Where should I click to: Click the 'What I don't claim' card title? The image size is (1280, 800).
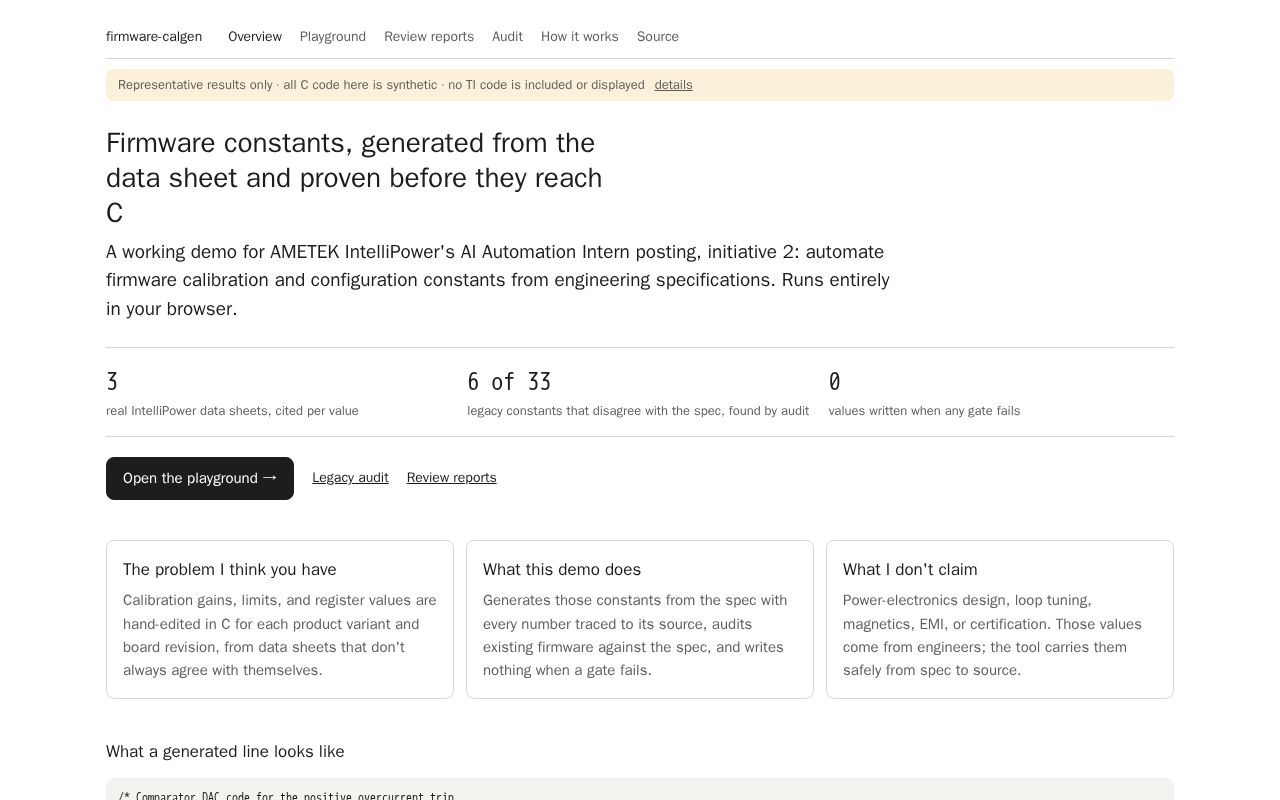pyautogui.click(x=910, y=570)
